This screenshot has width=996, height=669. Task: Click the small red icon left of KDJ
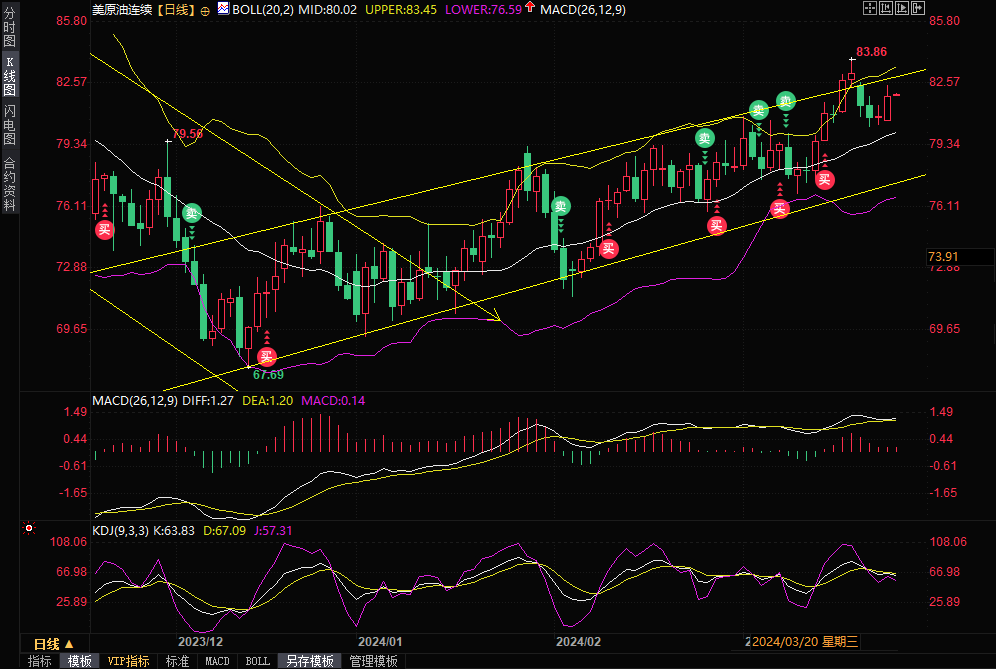(29, 529)
